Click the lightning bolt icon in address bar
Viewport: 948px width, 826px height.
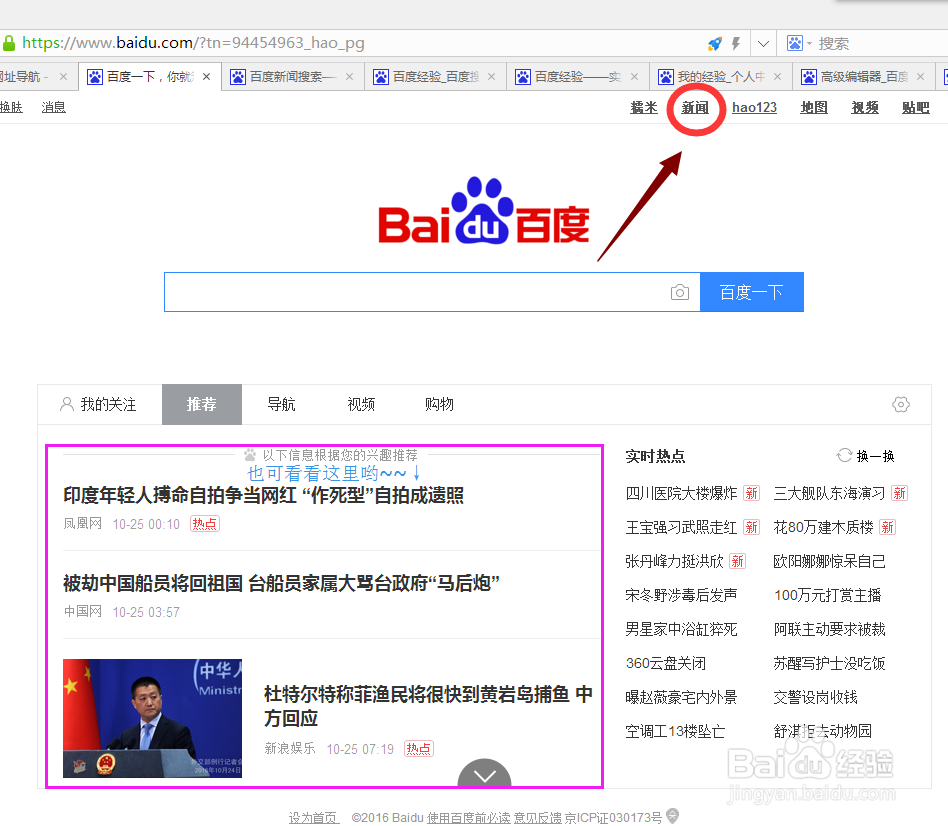click(x=736, y=44)
